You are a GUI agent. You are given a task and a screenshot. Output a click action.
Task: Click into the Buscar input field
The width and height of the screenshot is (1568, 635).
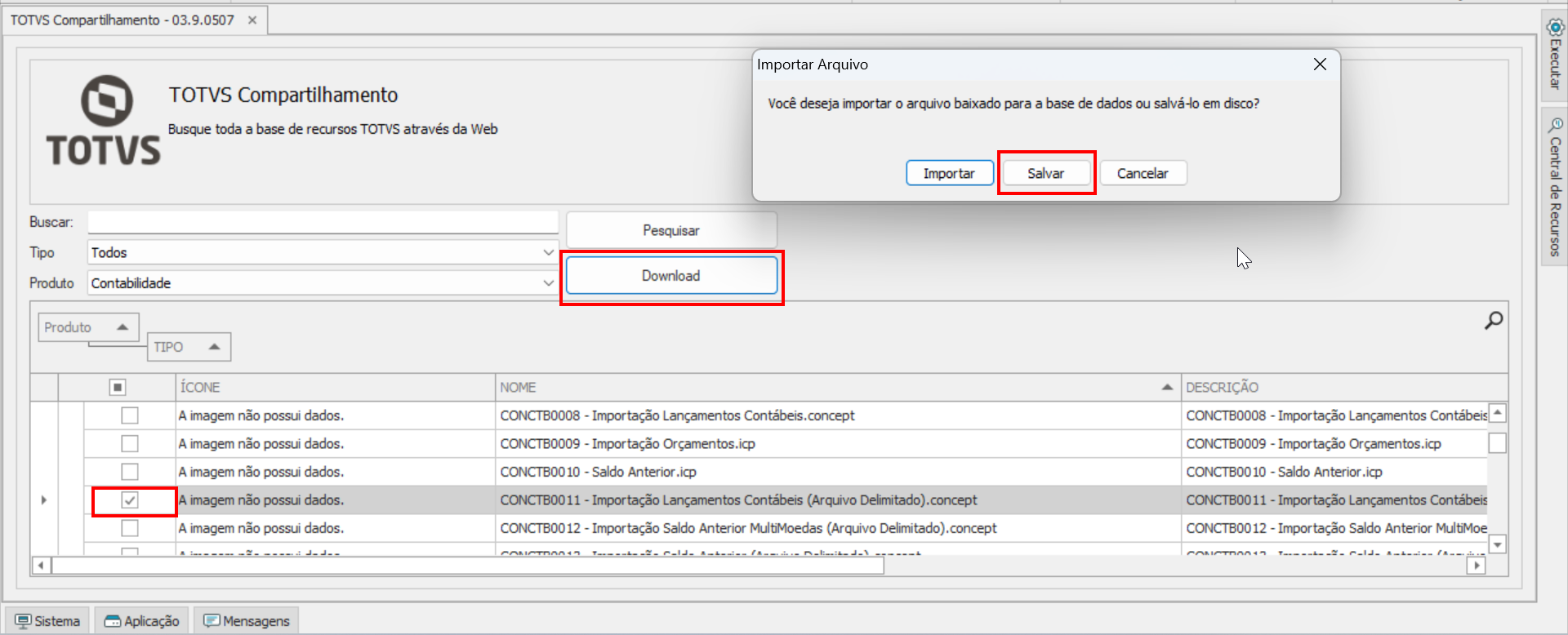[x=323, y=222]
